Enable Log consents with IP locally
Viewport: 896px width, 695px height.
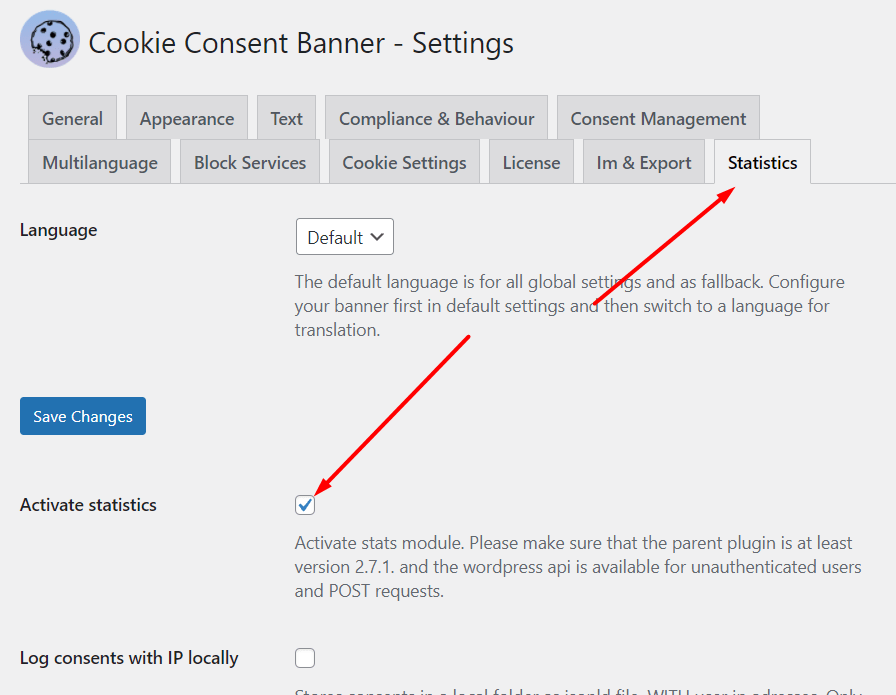[305, 658]
